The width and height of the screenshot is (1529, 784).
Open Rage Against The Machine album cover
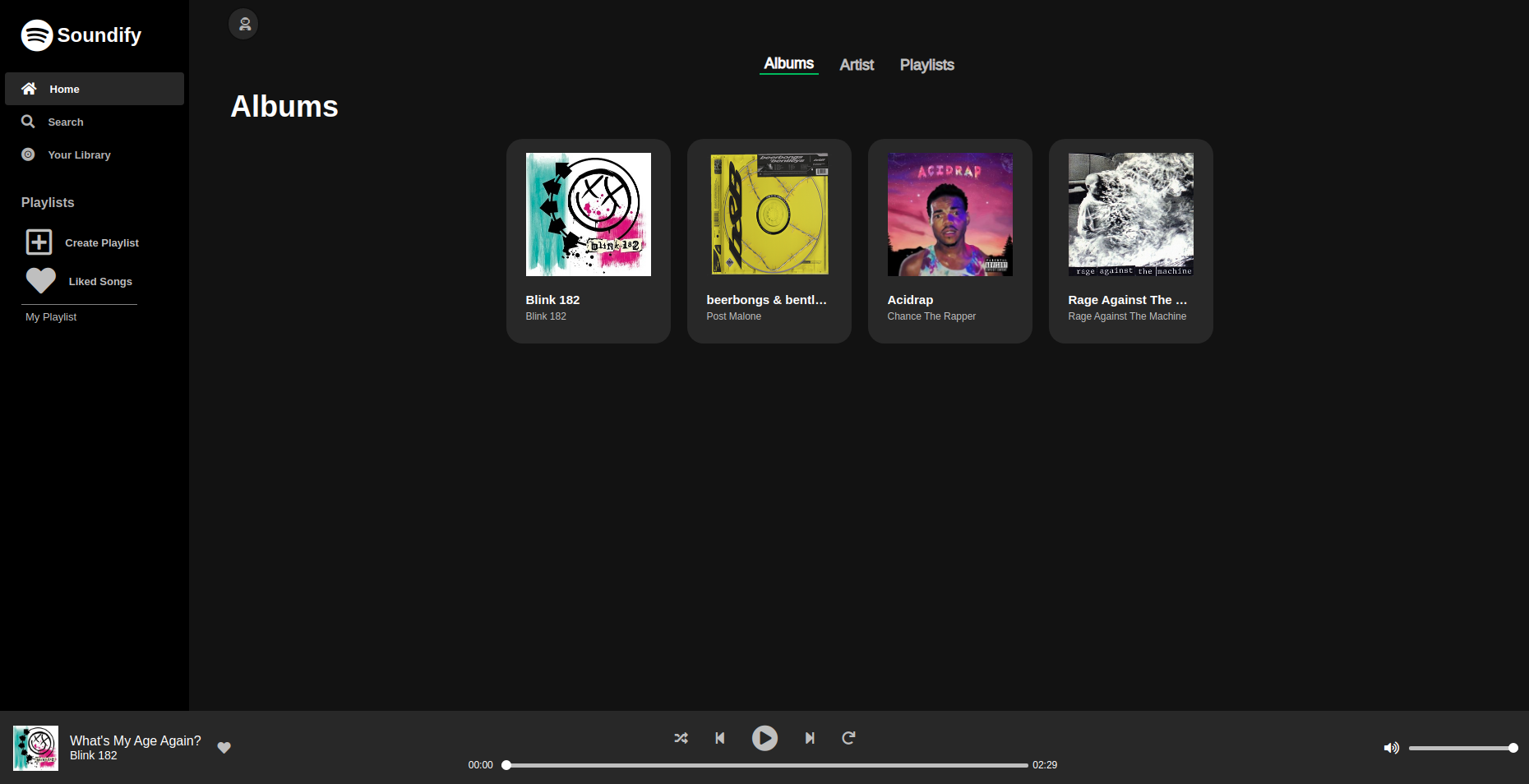pos(1131,214)
